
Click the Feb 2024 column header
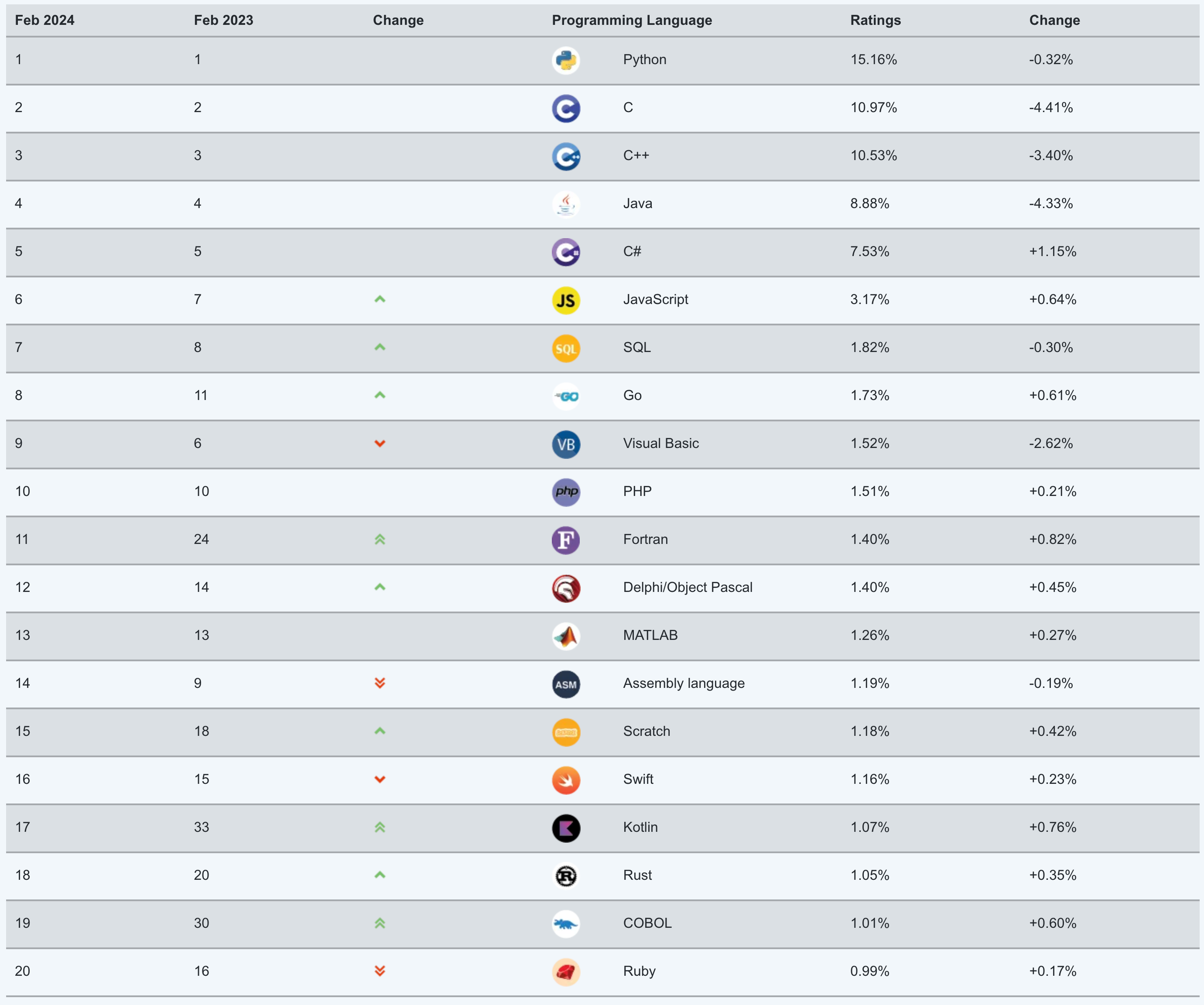[x=45, y=20]
